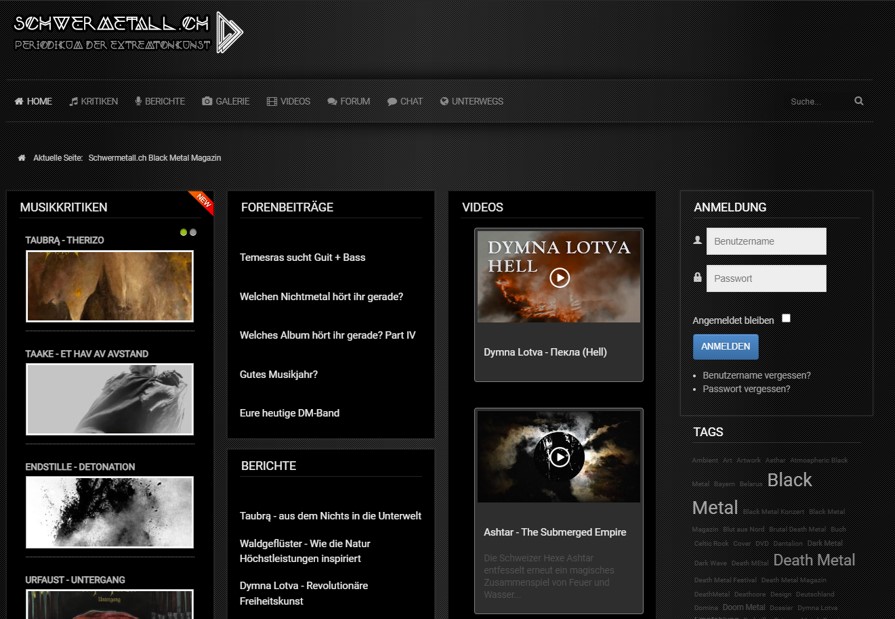The image size is (895, 619).
Task: Open the Endstille Detonation cover image
Action: click(x=110, y=512)
